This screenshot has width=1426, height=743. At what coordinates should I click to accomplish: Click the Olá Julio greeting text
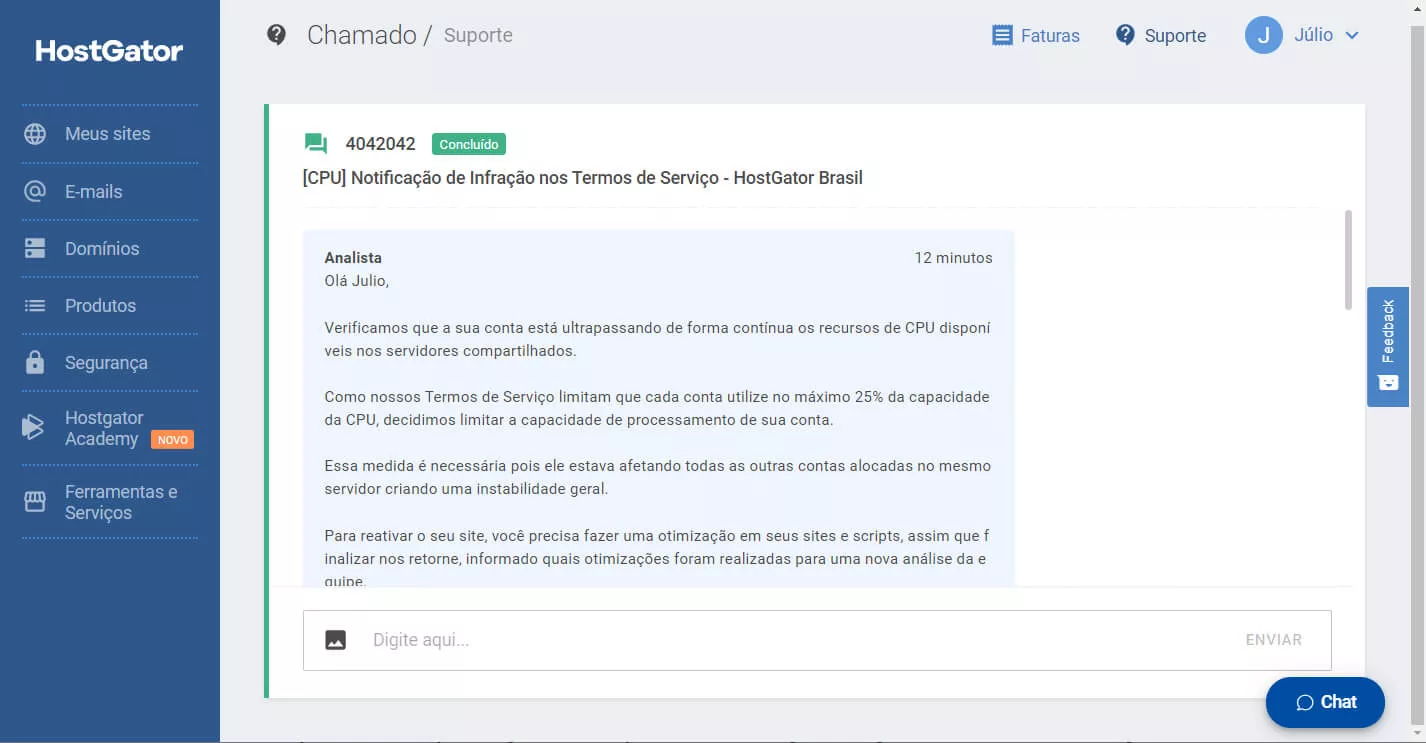click(x=356, y=281)
